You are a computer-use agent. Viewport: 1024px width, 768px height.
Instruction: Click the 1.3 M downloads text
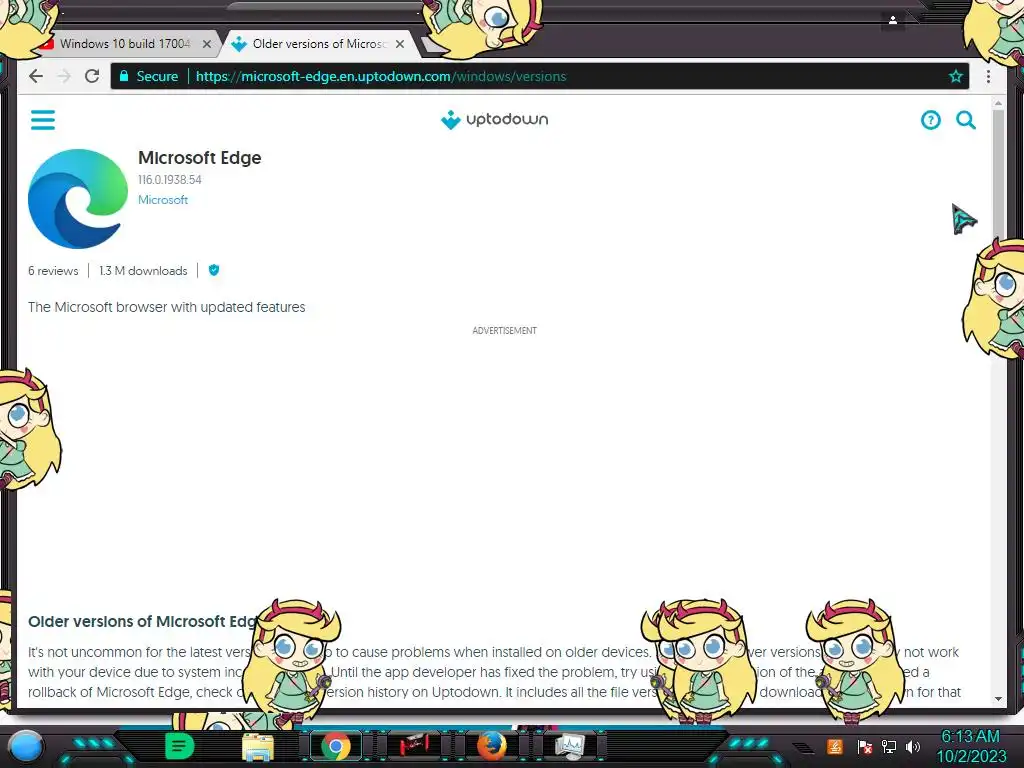(x=143, y=271)
